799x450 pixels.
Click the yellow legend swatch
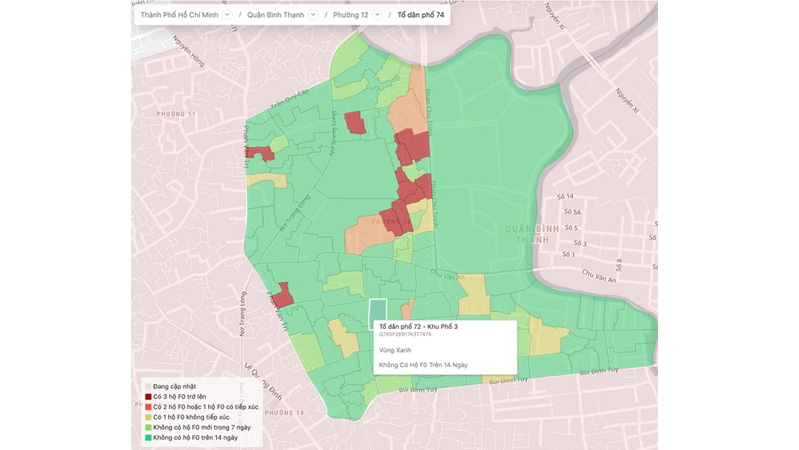coord(148,417)
